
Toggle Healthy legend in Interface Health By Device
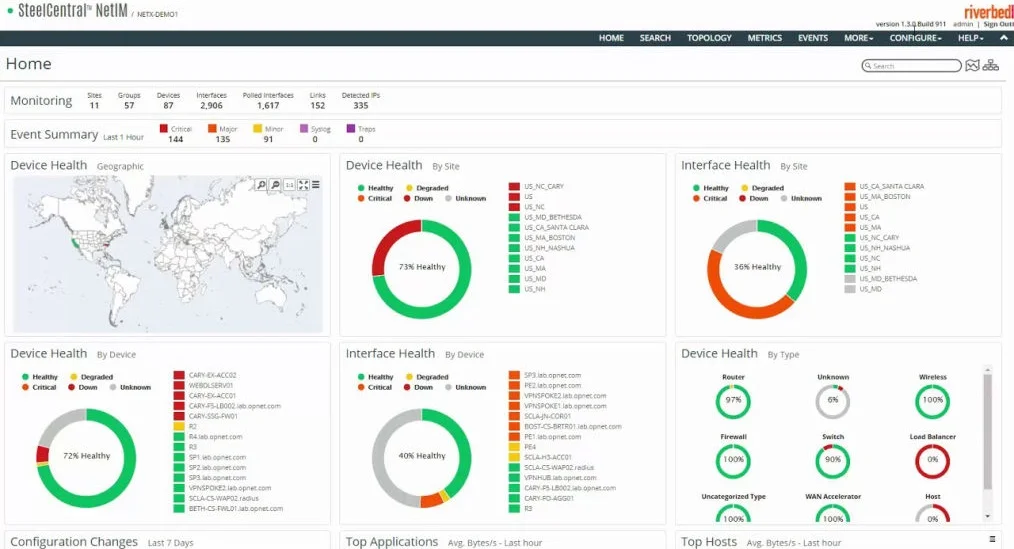(x=376, y=377)
